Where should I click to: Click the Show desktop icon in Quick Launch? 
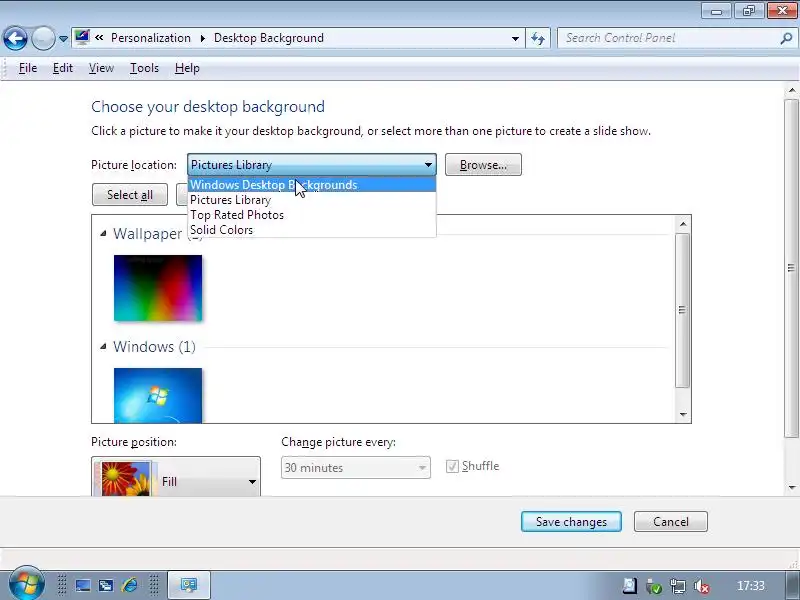tap(83, 585)
